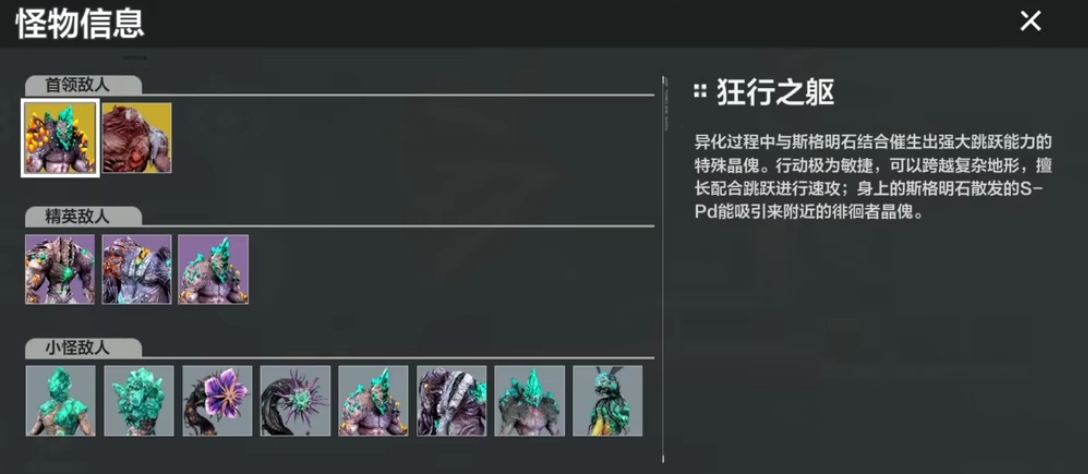Select the grey striped hunched minion
The height and width of the screenshot is (474, 1088).
[452, 401]
